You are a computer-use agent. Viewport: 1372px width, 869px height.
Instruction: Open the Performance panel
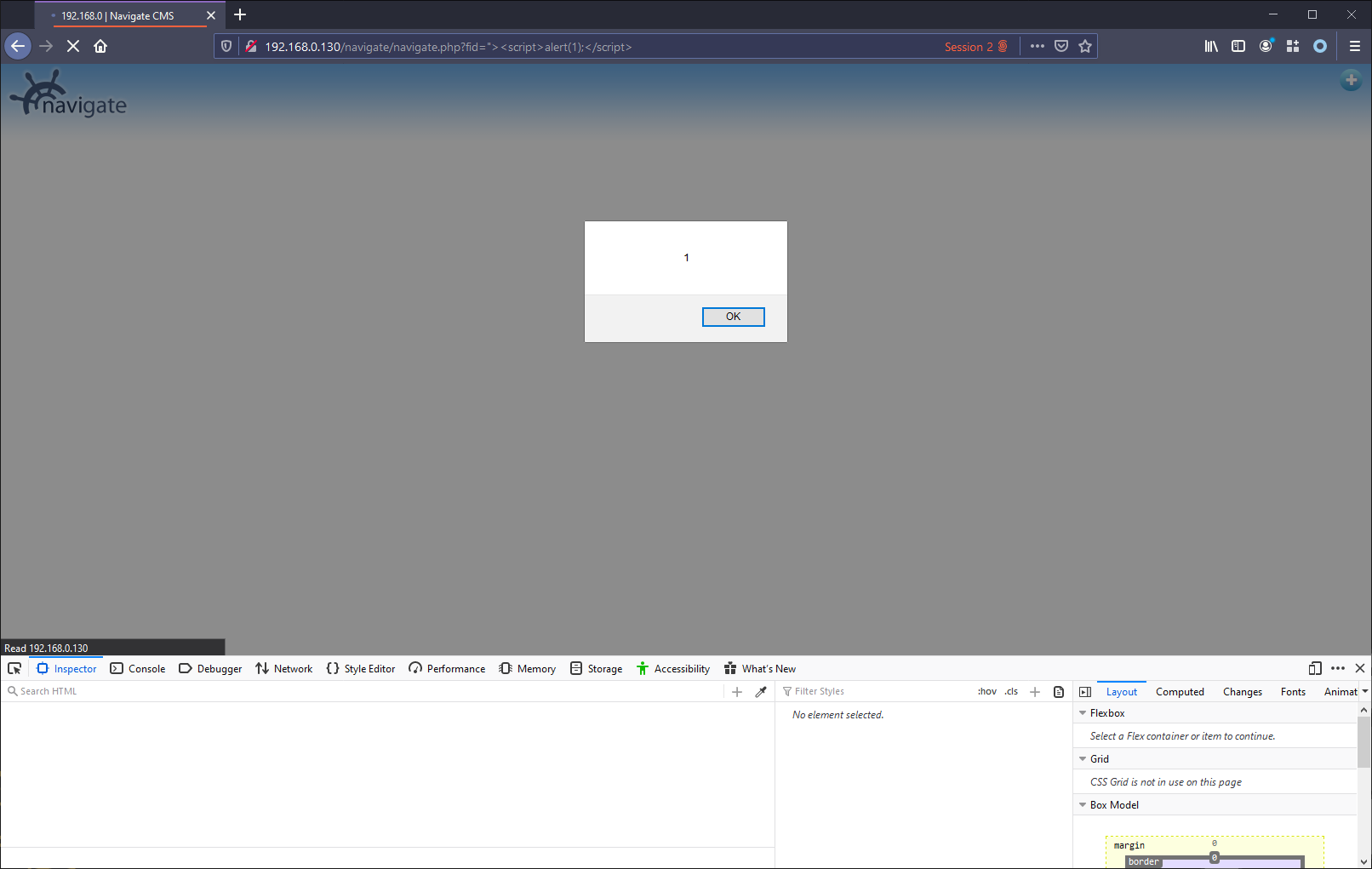click(x=447, y=668)
